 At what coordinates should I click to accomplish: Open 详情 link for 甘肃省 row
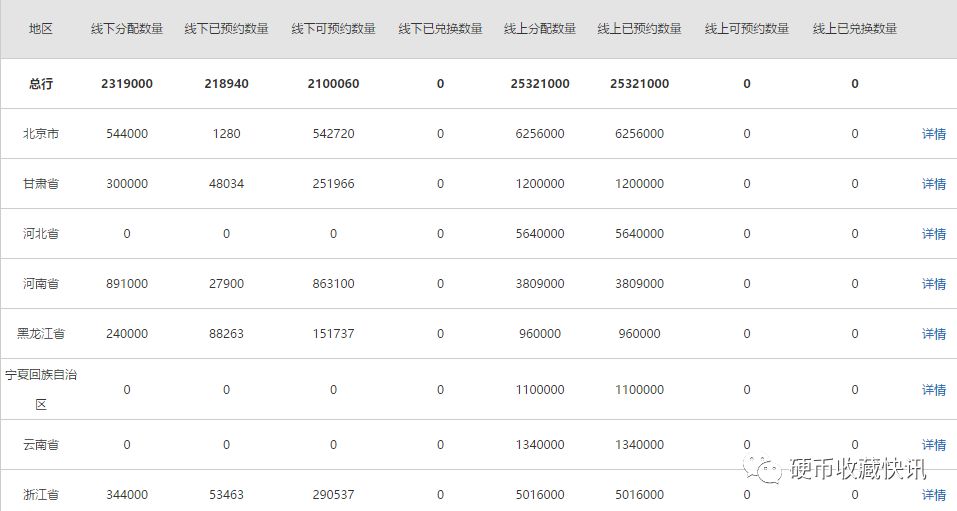[x=933, y=184]
